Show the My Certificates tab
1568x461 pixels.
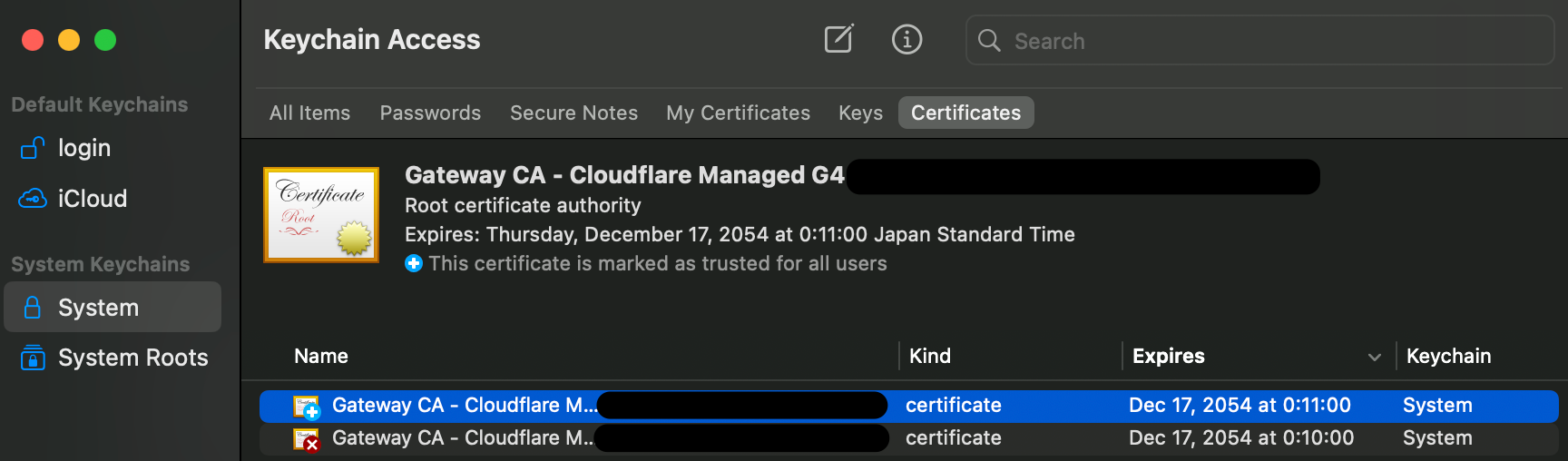tap(738, 113)
